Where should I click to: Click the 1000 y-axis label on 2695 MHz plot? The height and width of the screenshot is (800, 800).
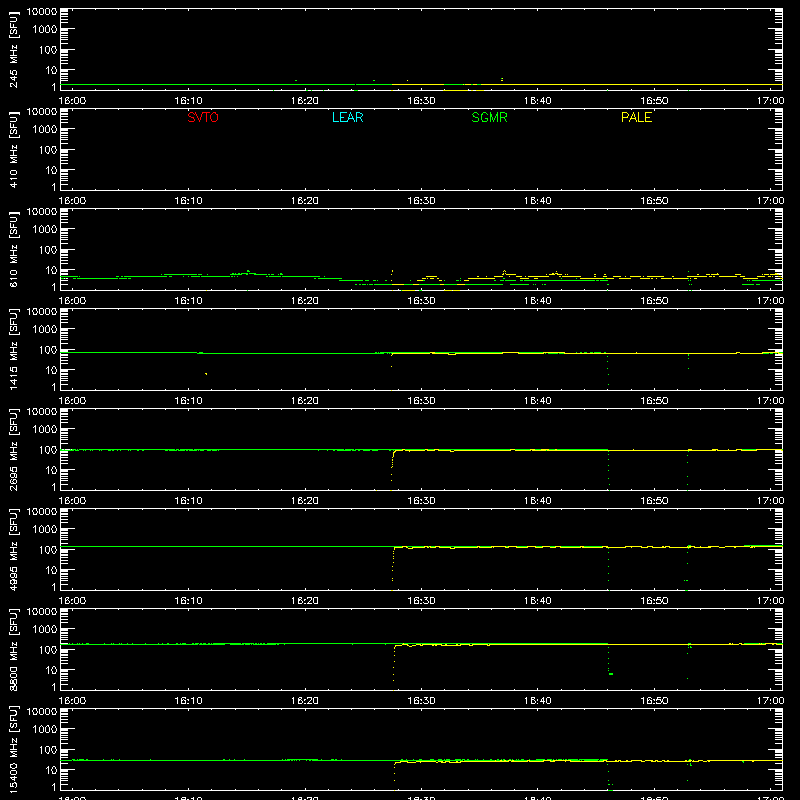(45, 429)
